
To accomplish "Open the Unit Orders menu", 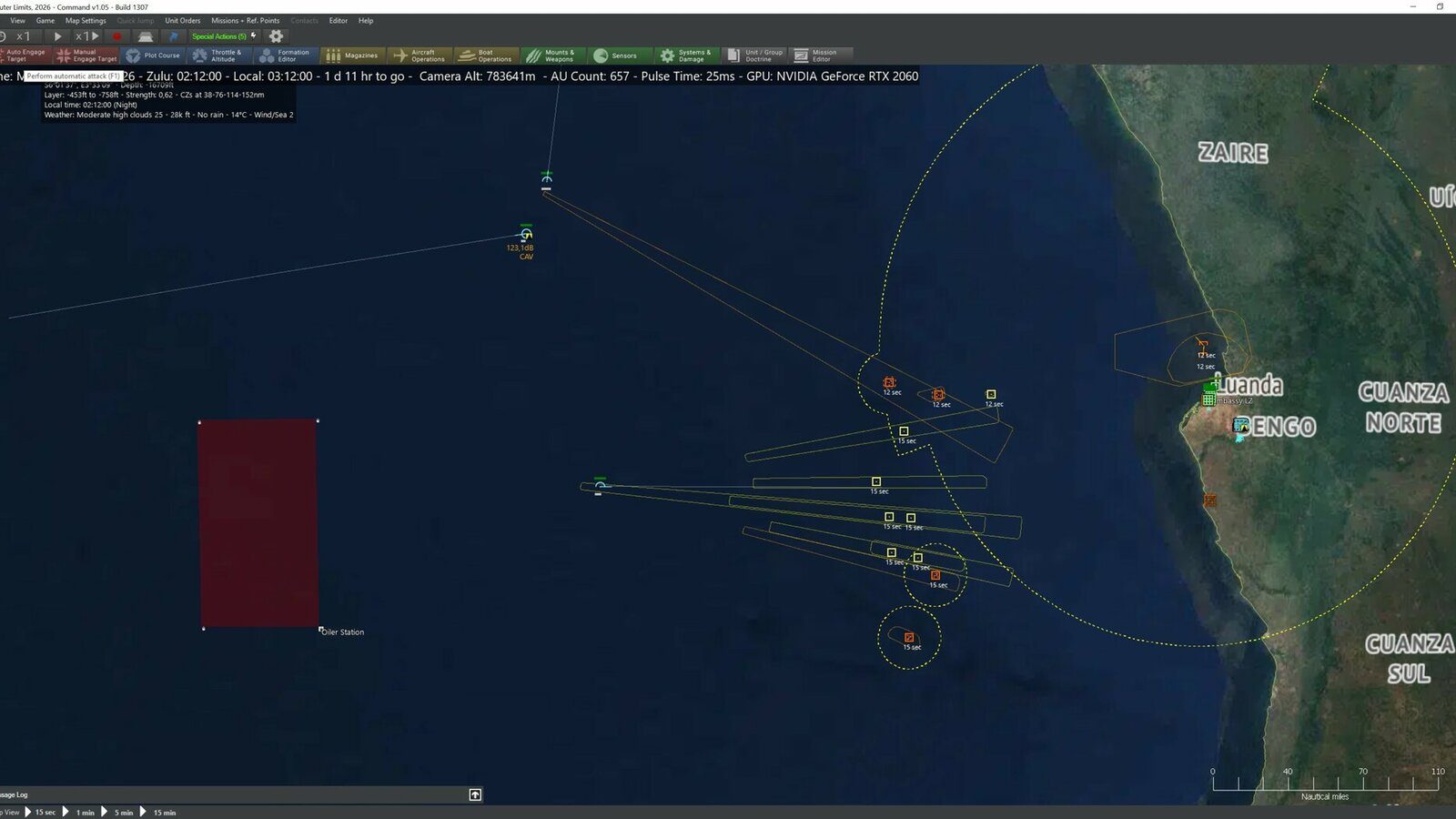I will point(183,20).
